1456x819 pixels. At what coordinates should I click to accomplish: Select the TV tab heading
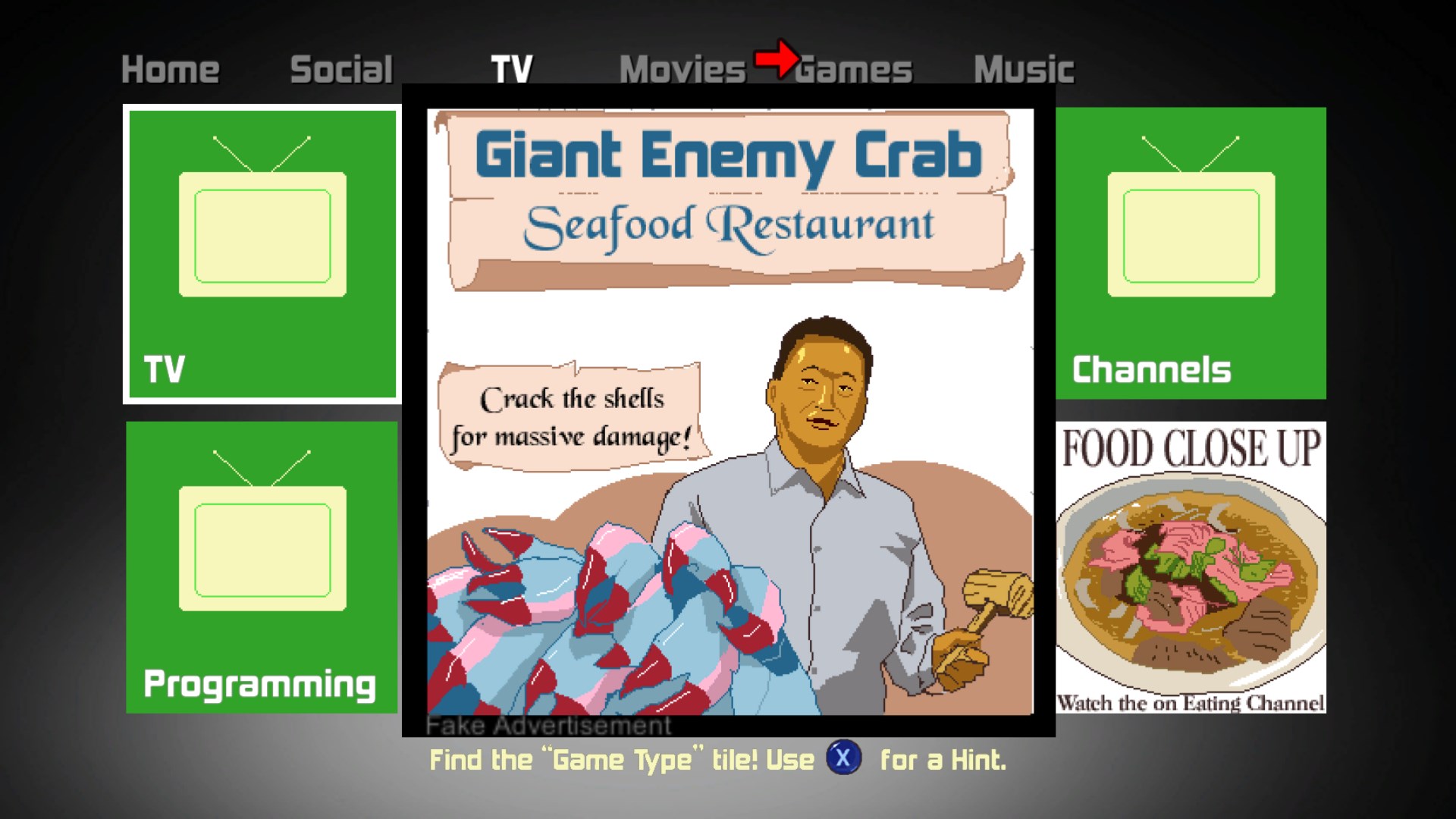coord(512,70)
